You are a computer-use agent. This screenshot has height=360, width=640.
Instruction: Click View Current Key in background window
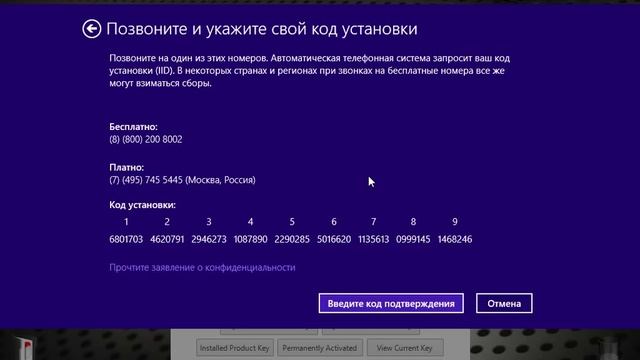click(404, 348)
